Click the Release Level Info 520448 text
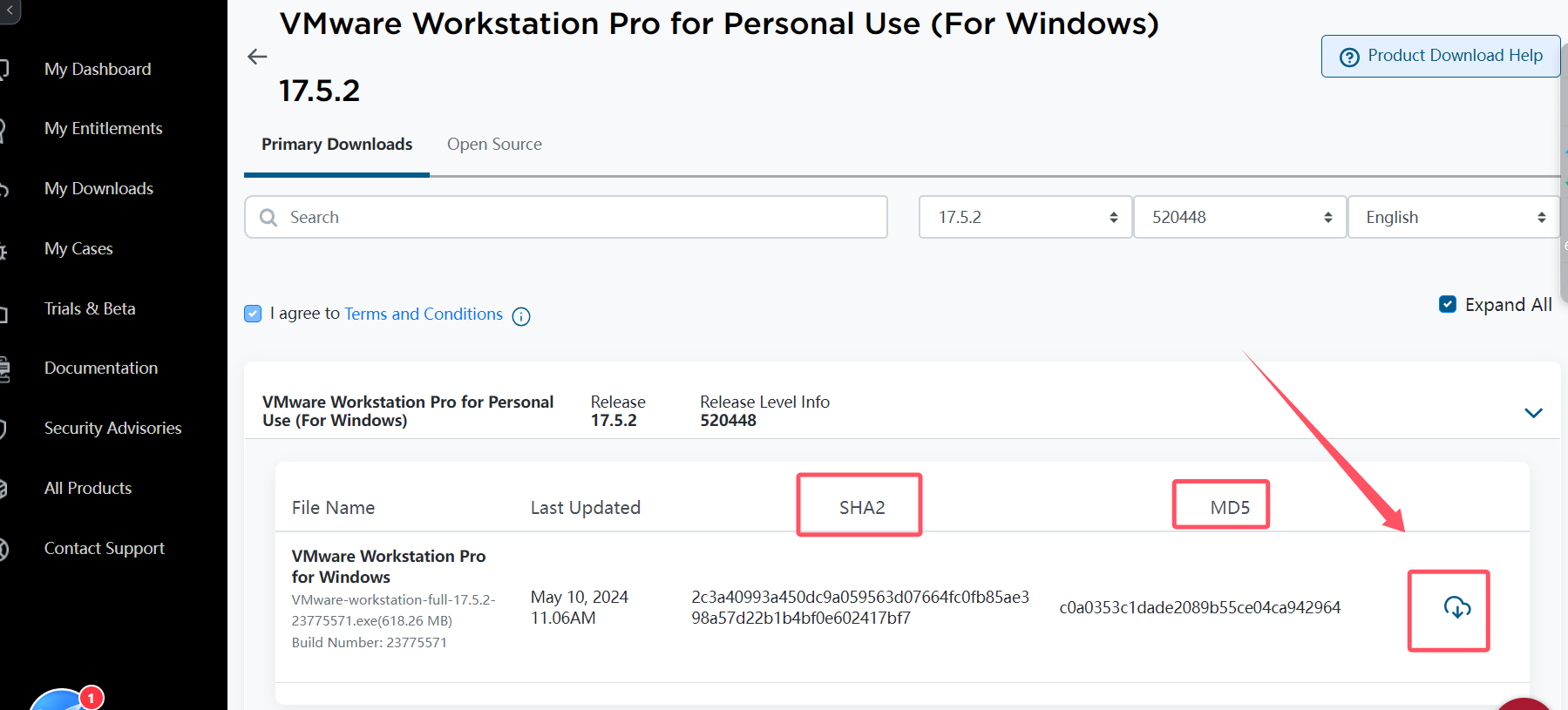Viewport: 1568px width, 710px height. (764, 411)
